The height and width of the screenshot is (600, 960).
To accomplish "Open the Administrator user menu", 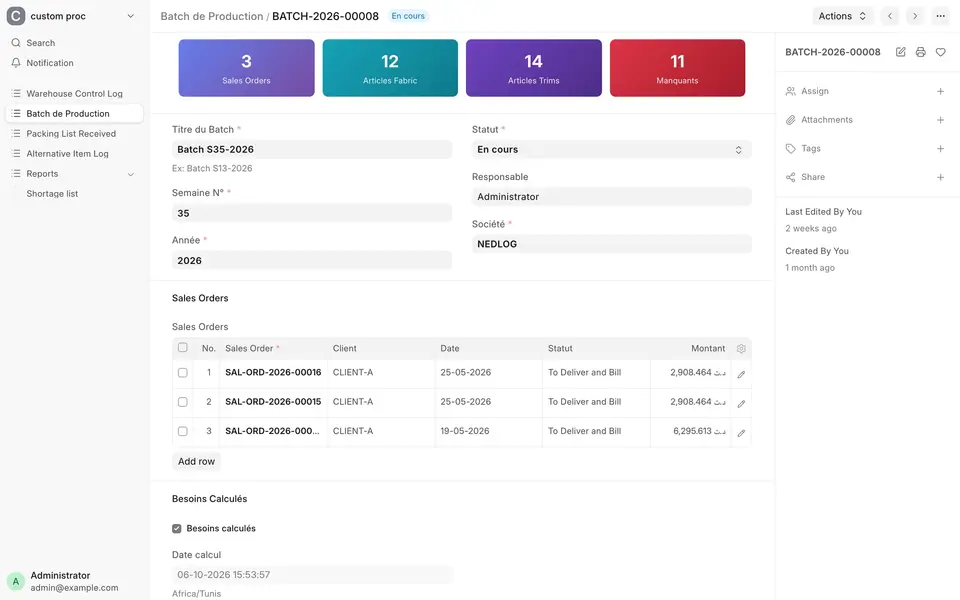I will coord(74,581).
